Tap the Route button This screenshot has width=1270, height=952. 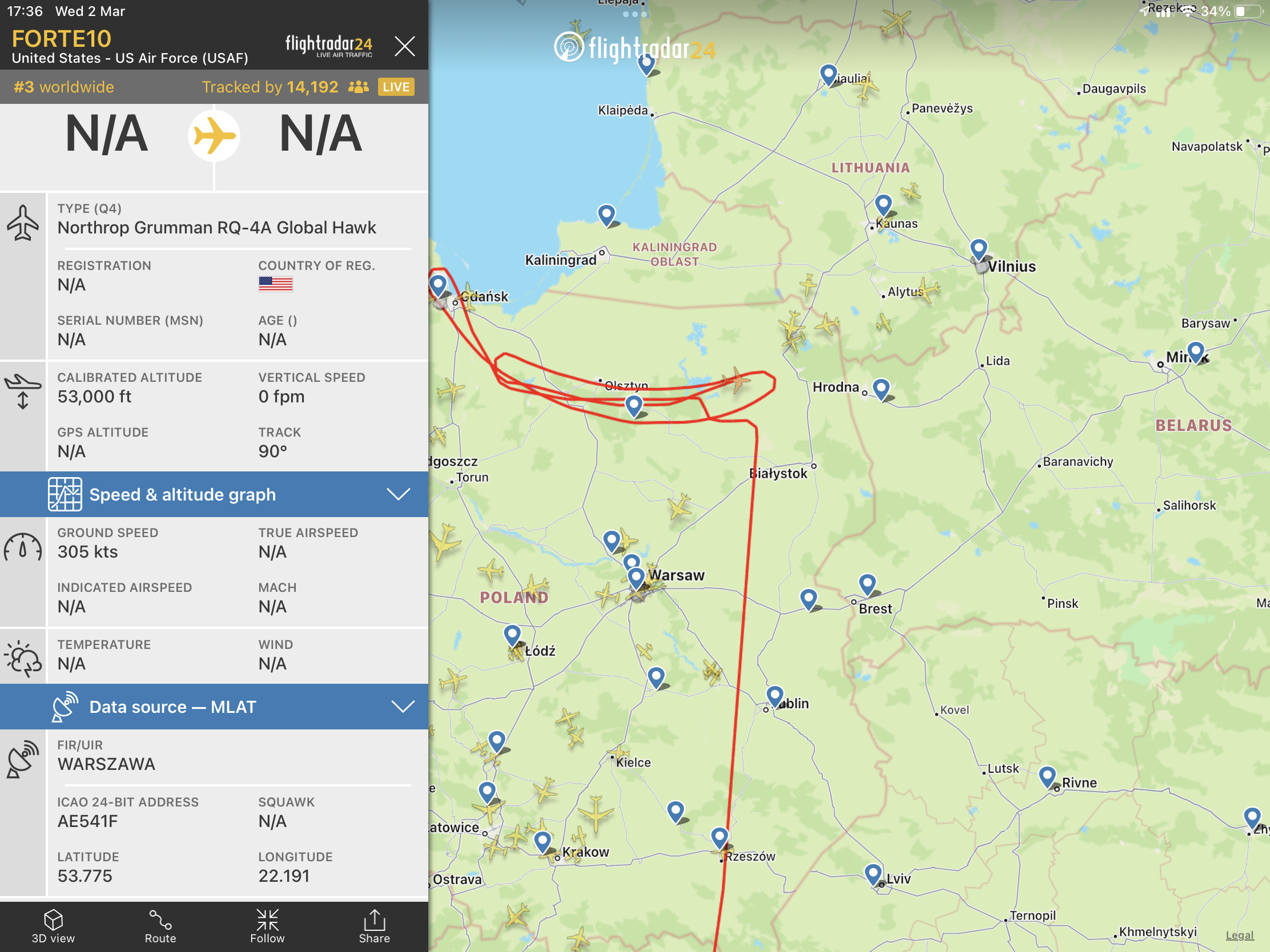point(160,926)
